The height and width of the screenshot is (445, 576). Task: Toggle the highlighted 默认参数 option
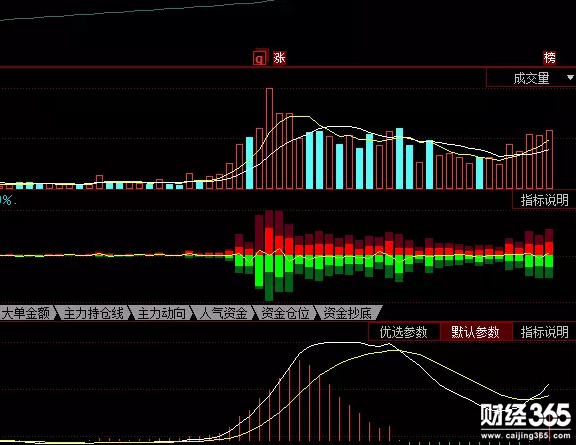(475, 332)
